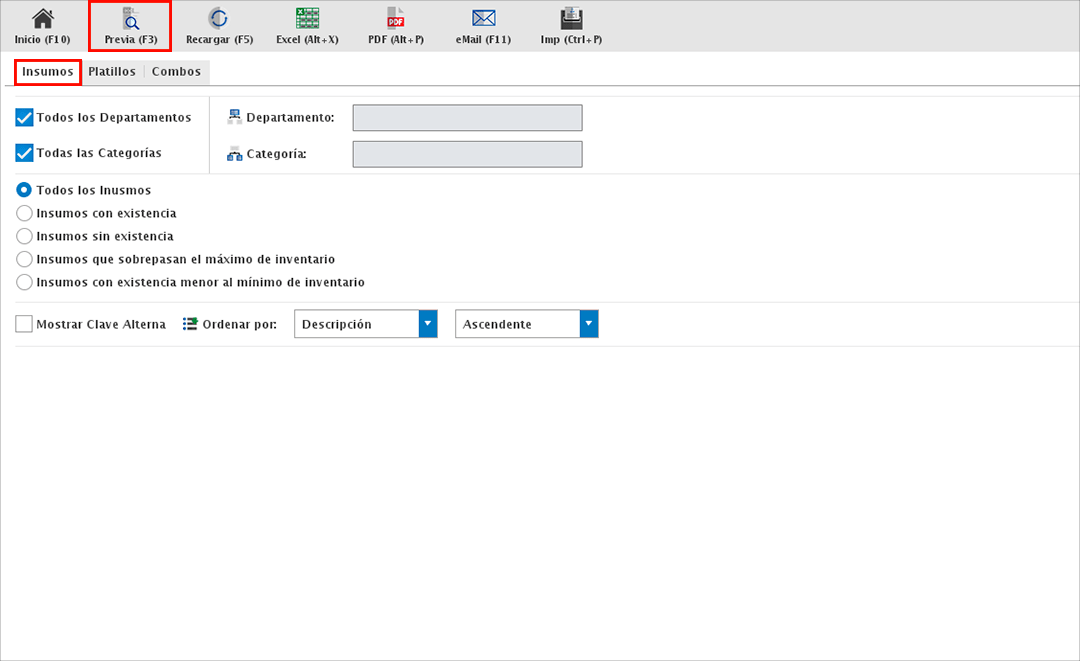Viewport: 1080px width, 661px height.
Task: Select Insumos que sobrepasan el máximo
Action: pos(25,259)
